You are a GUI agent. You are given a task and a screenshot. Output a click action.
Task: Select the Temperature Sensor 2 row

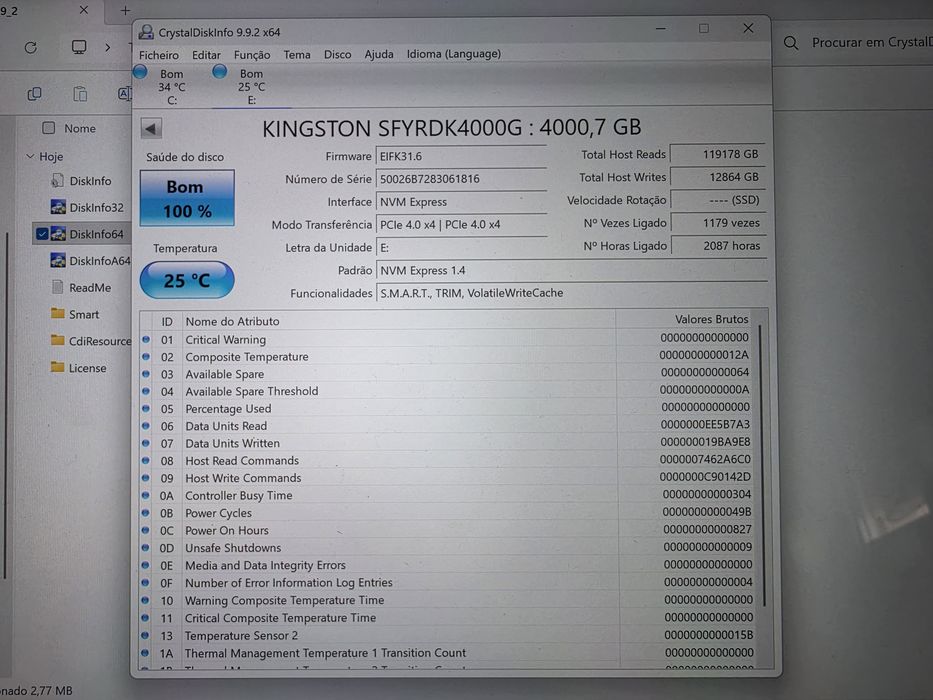click(447, 635)
